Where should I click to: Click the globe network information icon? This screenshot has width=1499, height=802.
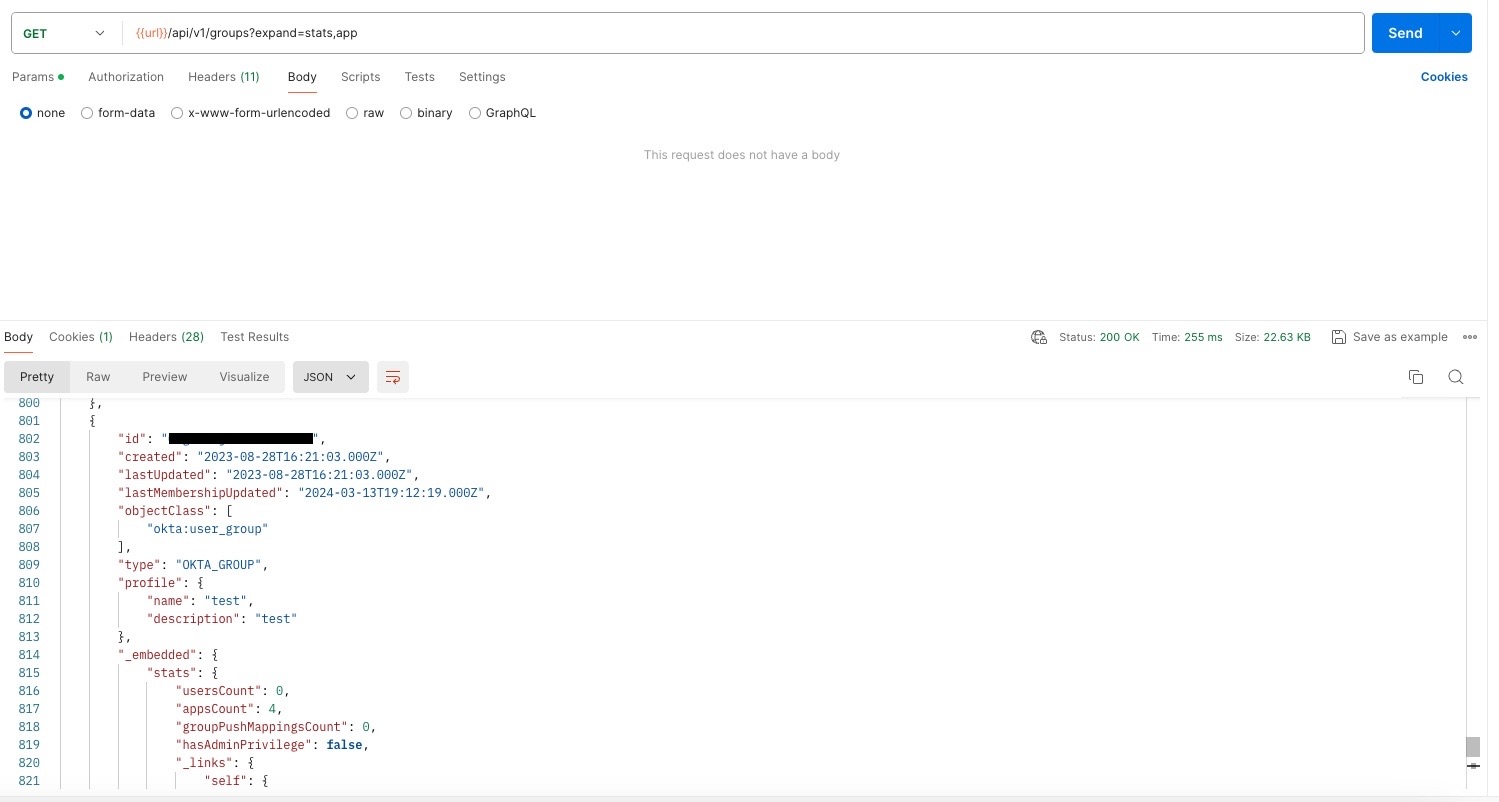click(1039, 337)
